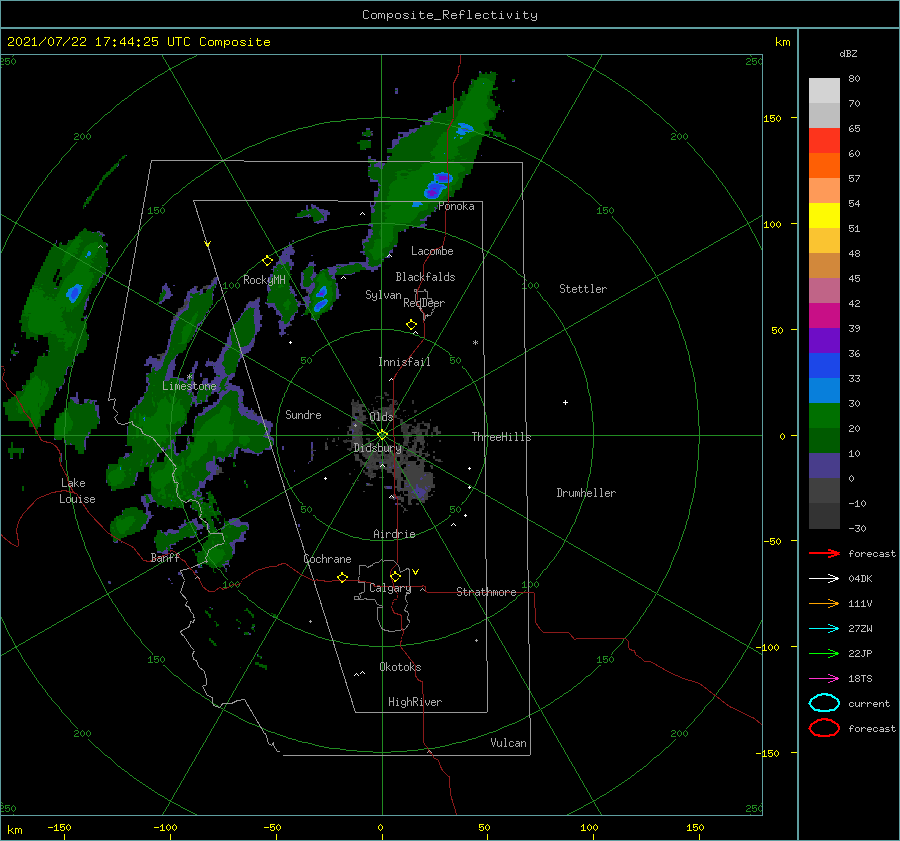Click the Composite_Reflectivity title

click(x=450, y=15)
